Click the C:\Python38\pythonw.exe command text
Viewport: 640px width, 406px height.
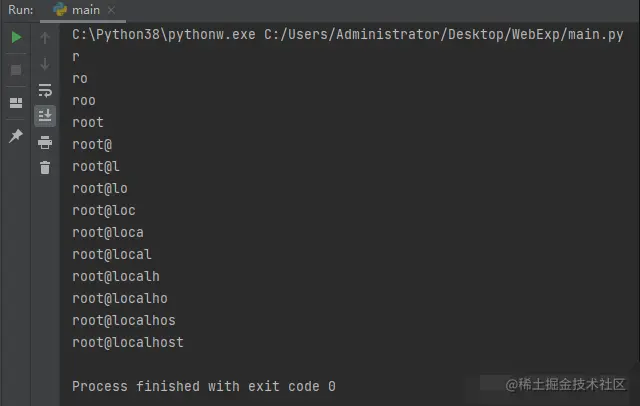(163, 34)
